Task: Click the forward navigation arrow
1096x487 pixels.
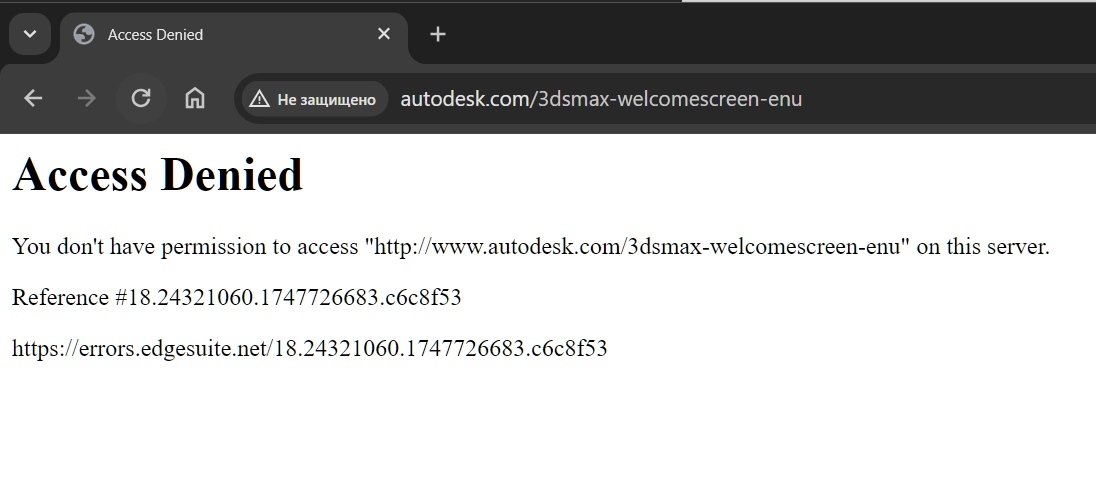Action: (x=87, y=99)
